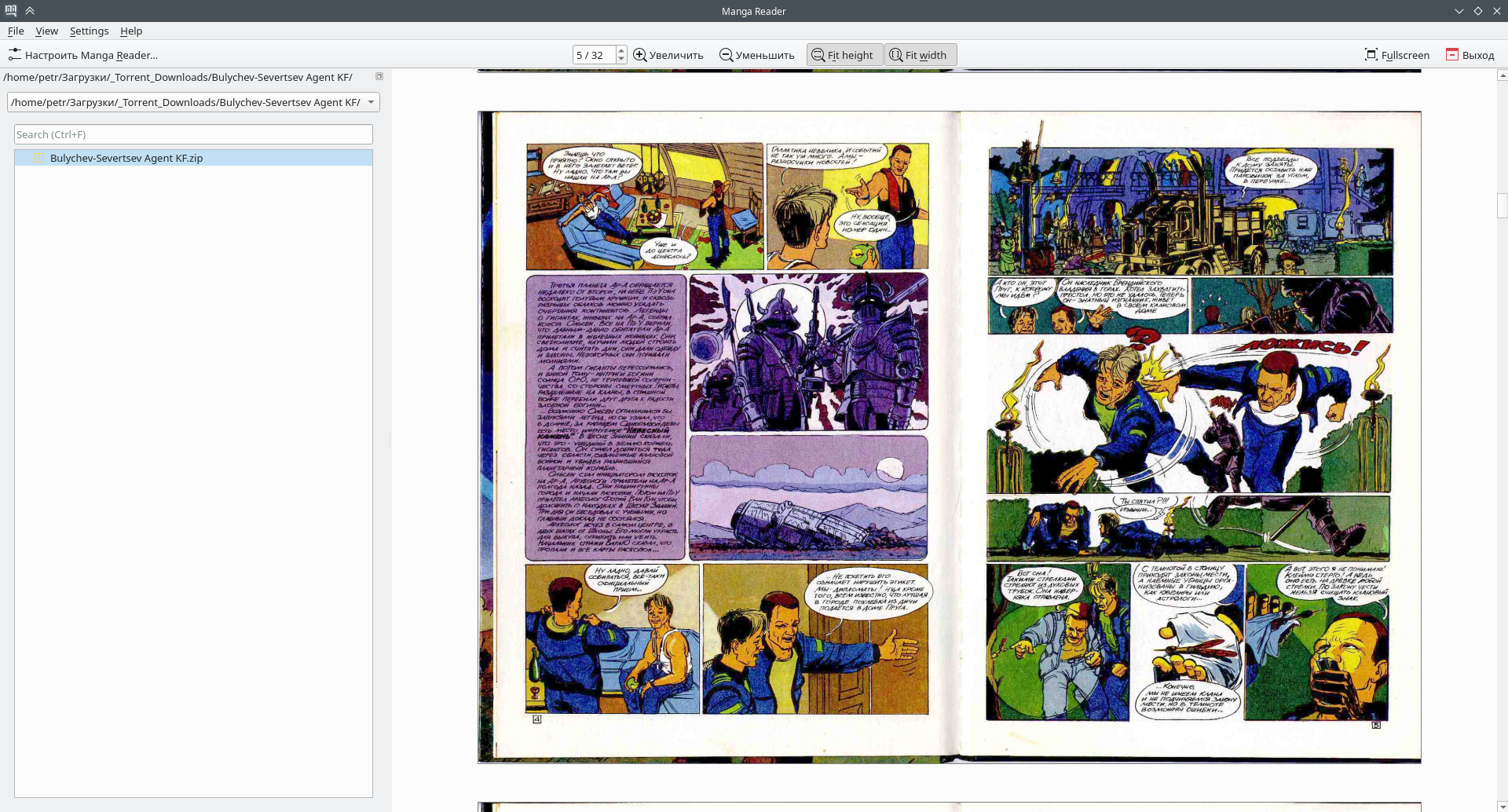1508x812 pixels.
Task: Focus the Search (Ctrl+F) field
Action: (x=193, y=134)
